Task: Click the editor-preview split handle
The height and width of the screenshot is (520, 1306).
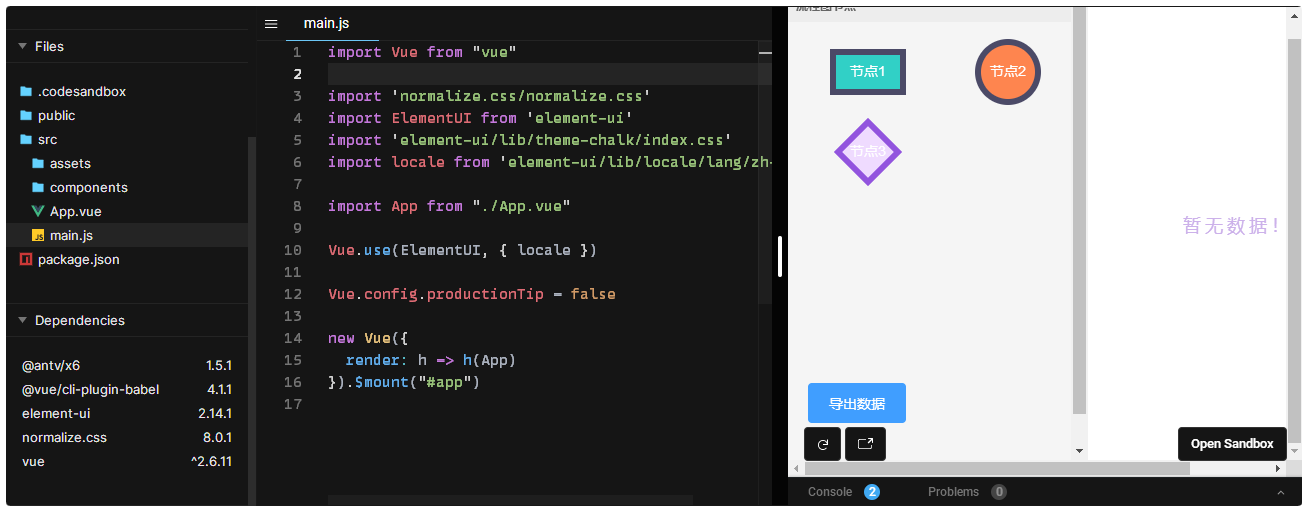Action: 780,257
